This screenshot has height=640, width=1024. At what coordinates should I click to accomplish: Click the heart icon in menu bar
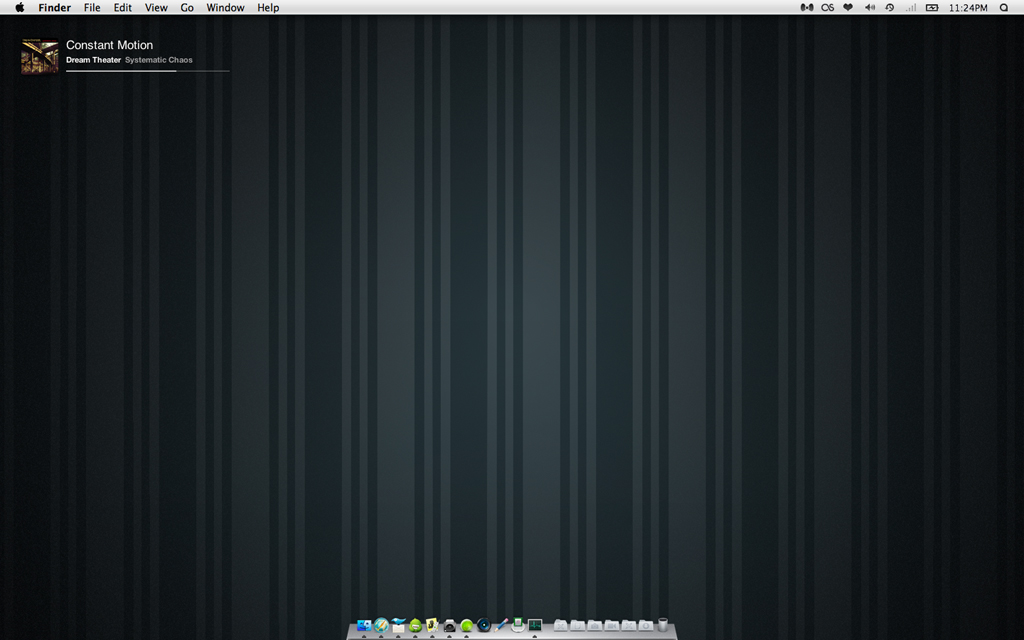click(848, 8)
